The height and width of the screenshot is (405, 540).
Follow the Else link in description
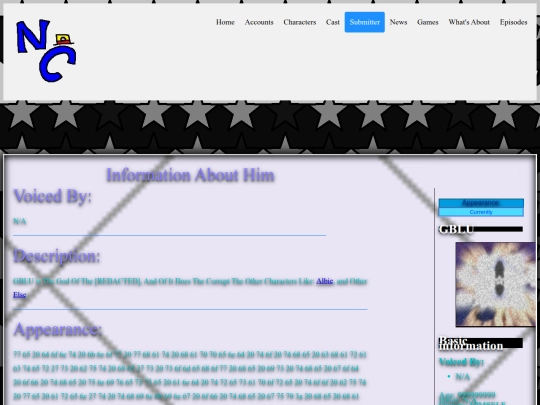pyautogui.click(x=20, y=295)
